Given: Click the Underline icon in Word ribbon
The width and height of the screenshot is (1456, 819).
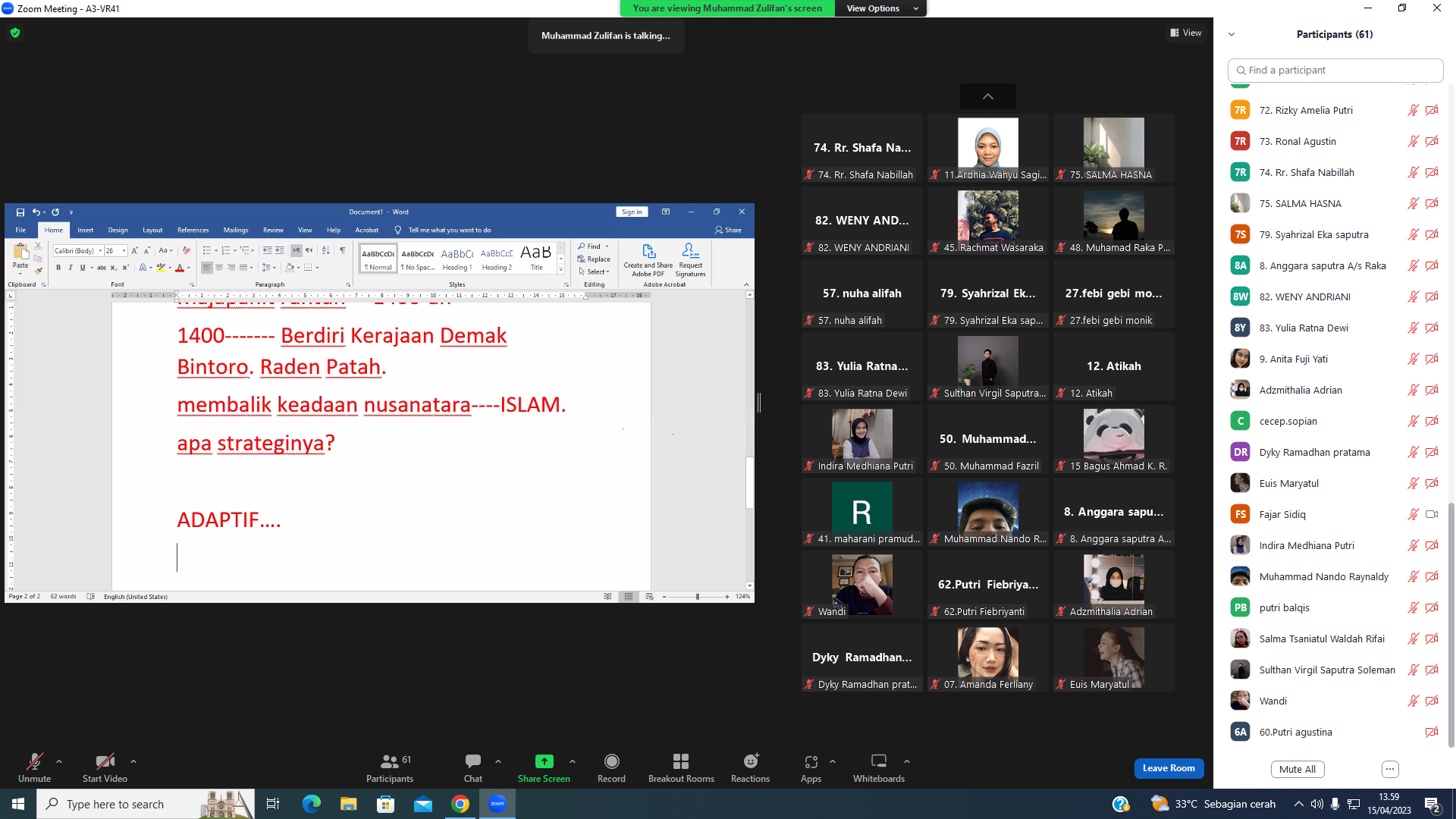Looking at the screenshot, I should click(83, 268).
